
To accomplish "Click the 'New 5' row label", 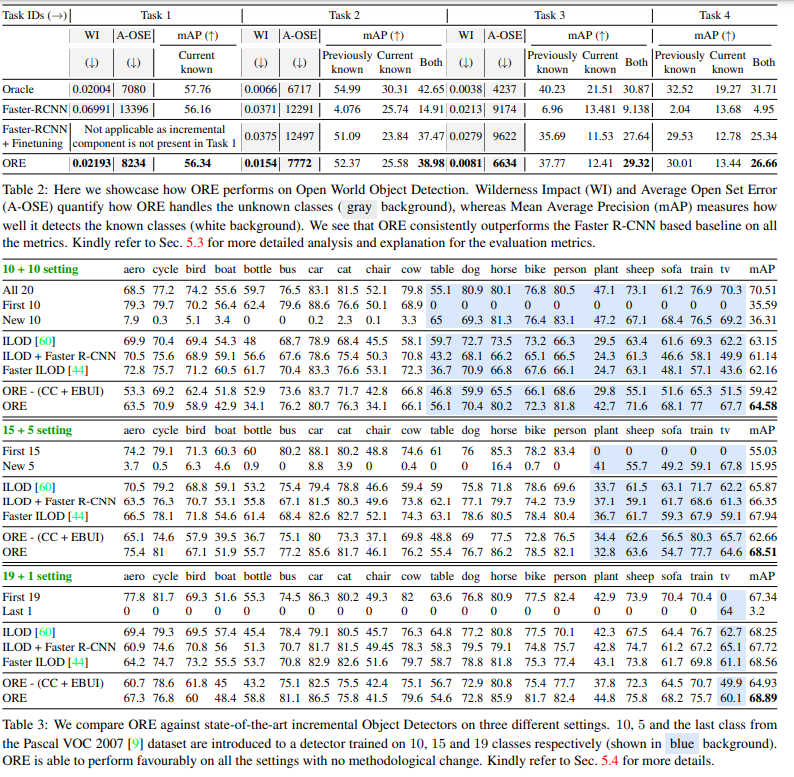I will (x=18, y=466).
